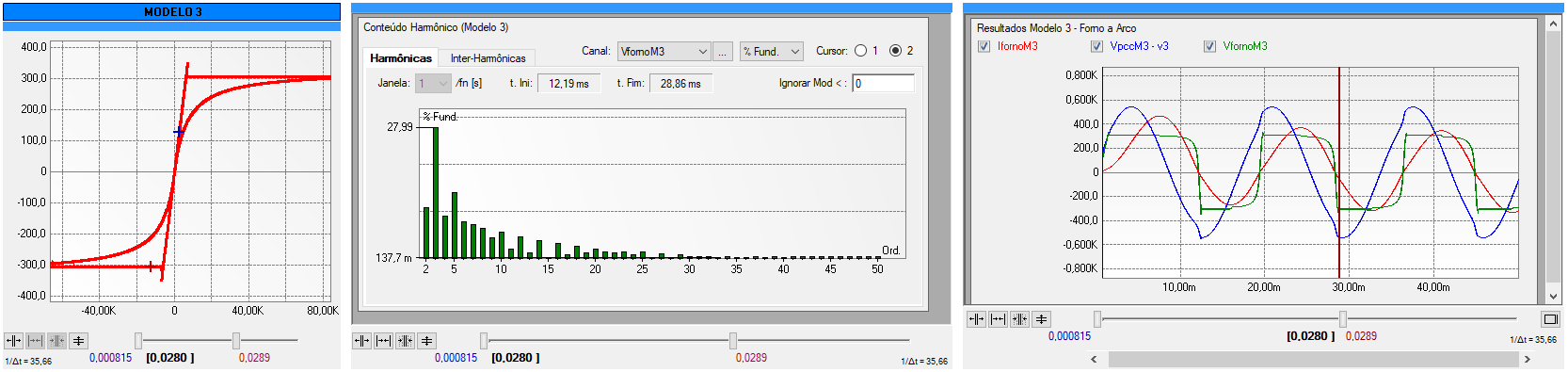The height and width of the screenshot is (372, 1568).
Task: Click the first cursor-alignment icon under MODELO 3 plot
Action: coord(13,341)
